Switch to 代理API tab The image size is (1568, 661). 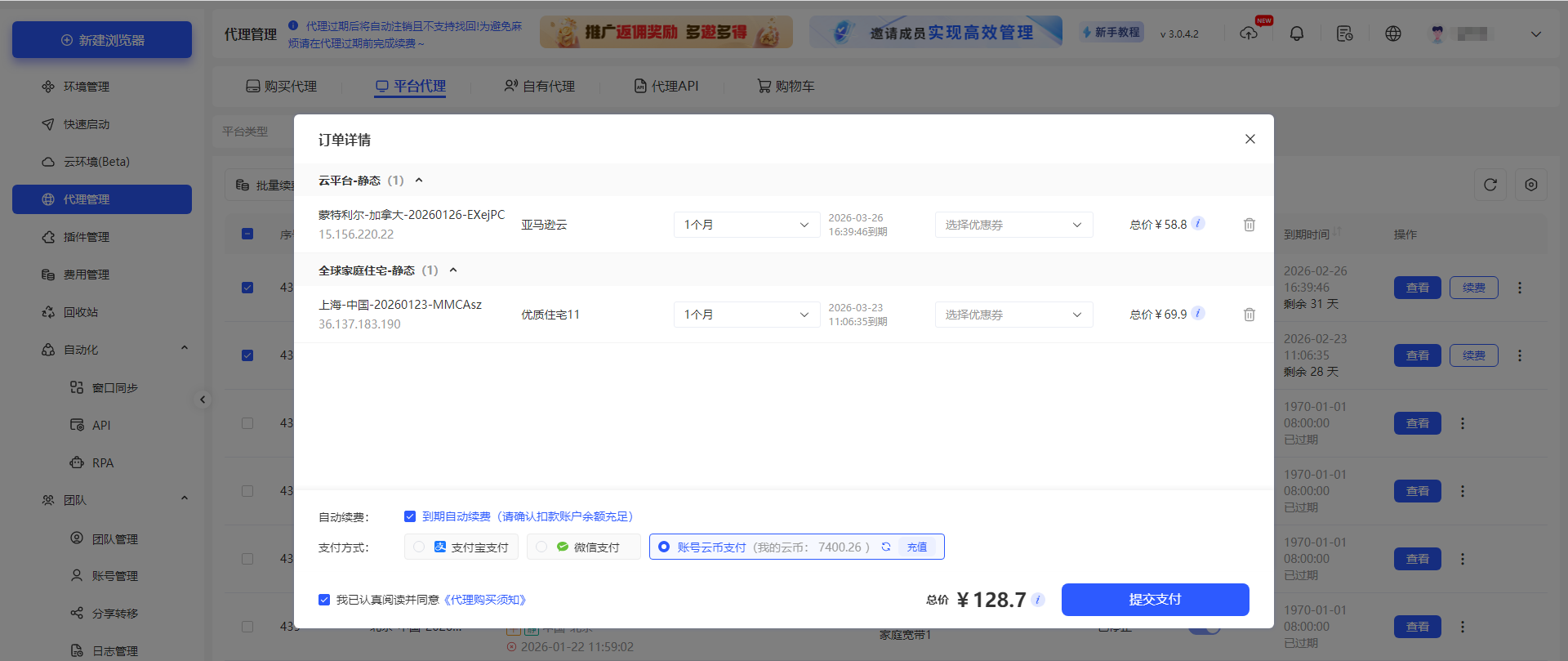(x=666, y=86)
